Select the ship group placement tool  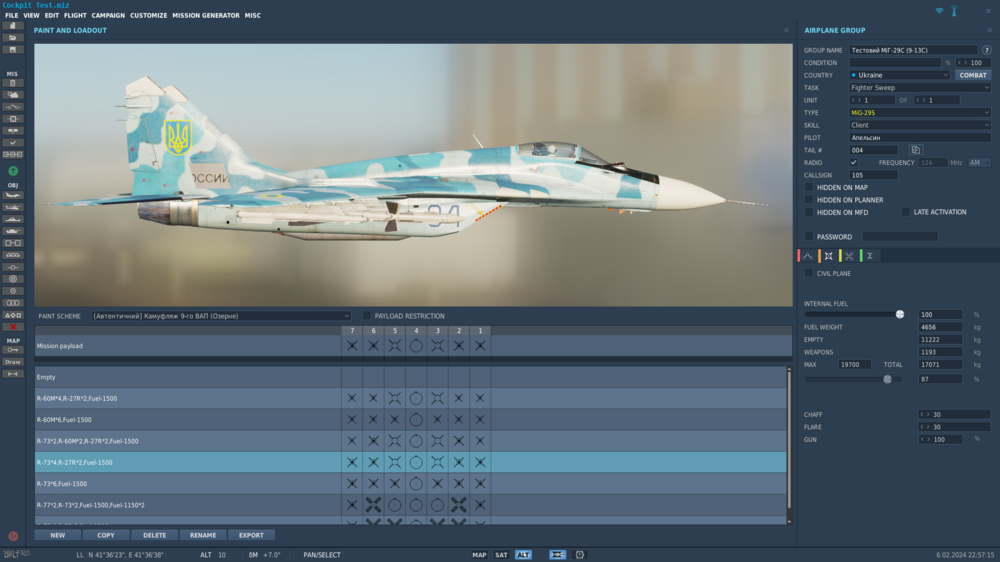(13, 219)
